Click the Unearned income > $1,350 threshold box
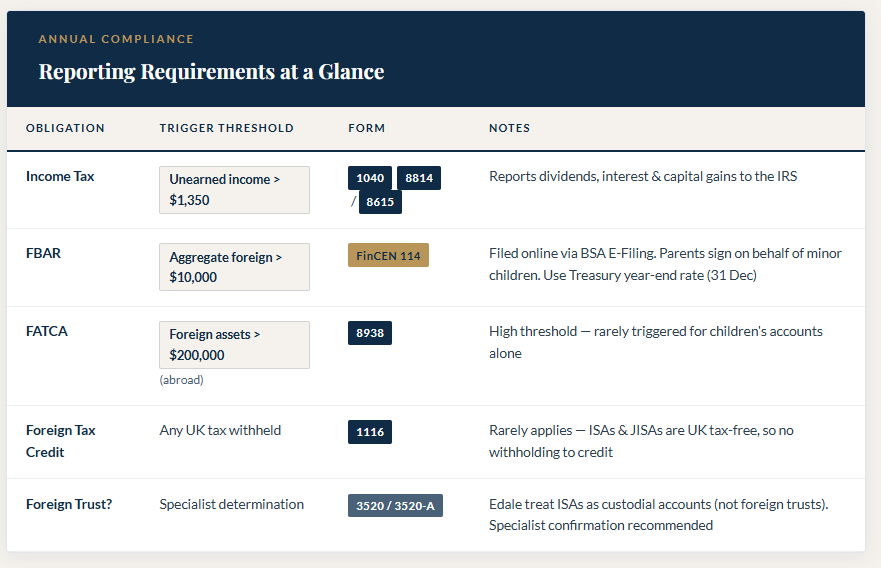 click(234, 190)
